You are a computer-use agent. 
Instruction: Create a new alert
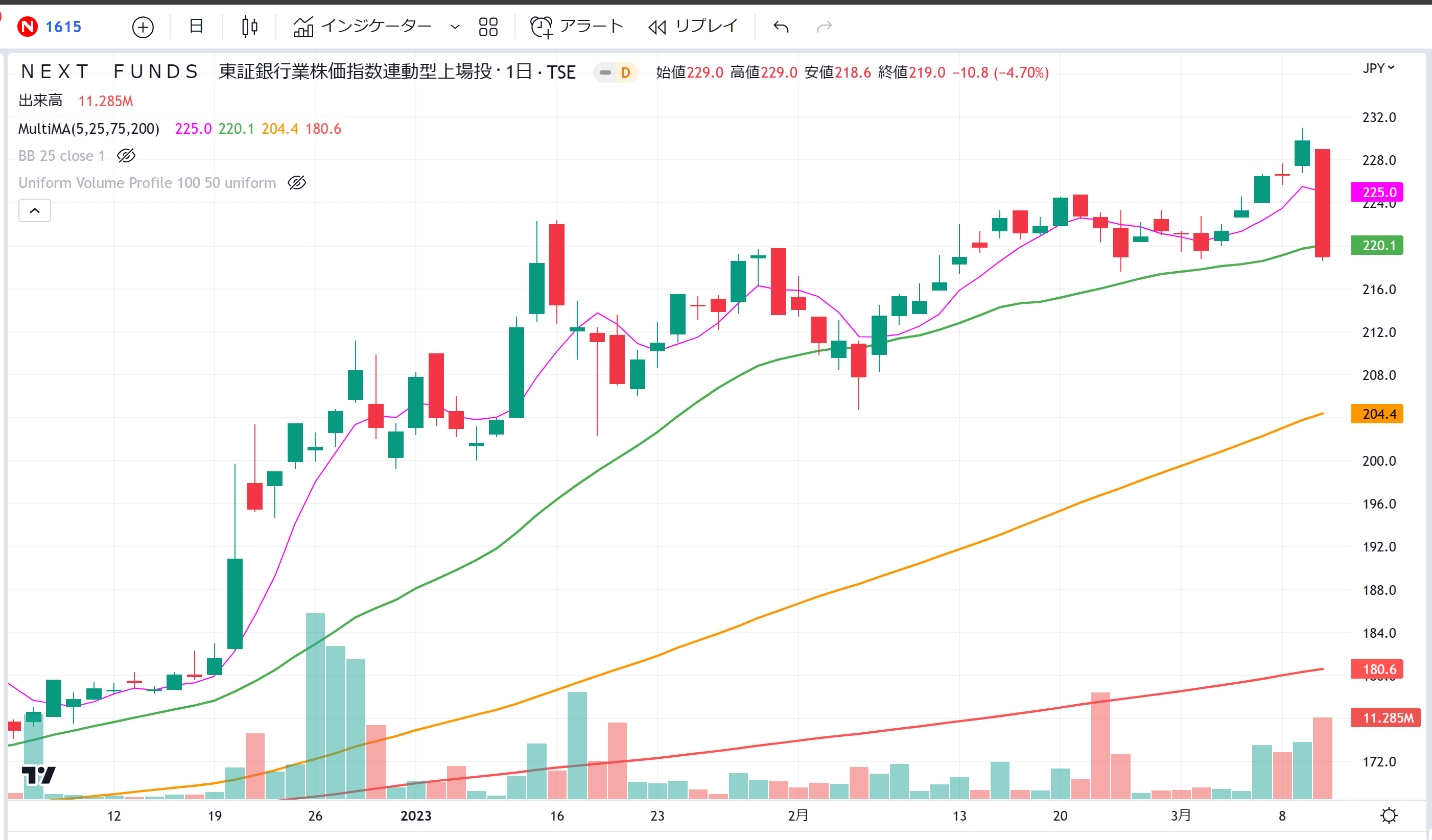576,26
